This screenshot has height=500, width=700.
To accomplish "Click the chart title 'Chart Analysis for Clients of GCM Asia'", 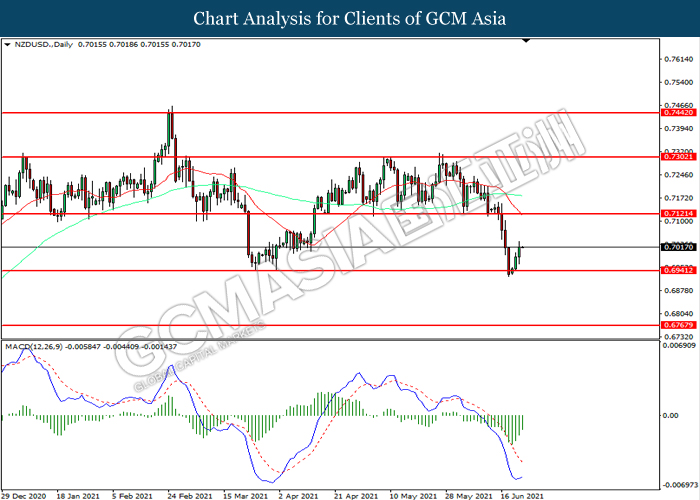I will pos(349,19).
